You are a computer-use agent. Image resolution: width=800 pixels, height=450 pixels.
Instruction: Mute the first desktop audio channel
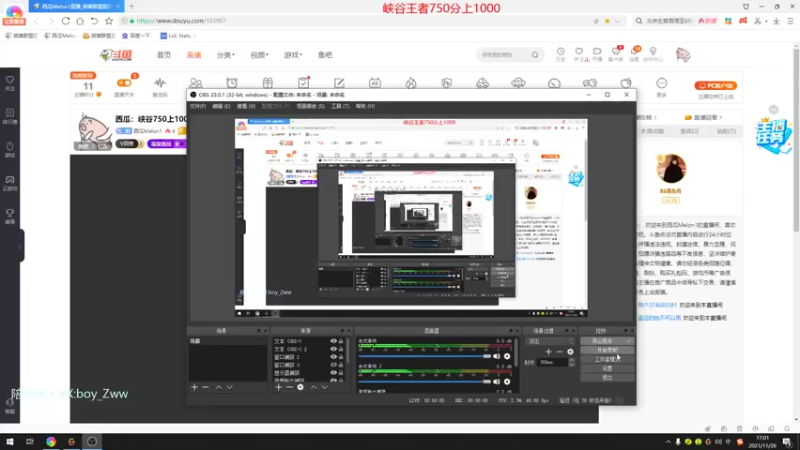tap(496, 356)
